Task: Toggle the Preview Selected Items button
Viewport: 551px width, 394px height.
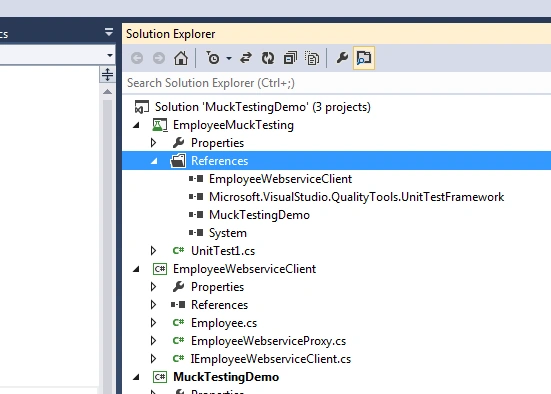Action: (x=364, y=58)
